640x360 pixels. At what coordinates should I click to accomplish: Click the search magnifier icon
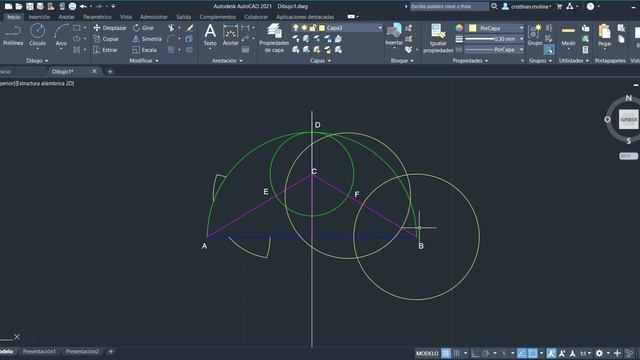click(494, 6)
